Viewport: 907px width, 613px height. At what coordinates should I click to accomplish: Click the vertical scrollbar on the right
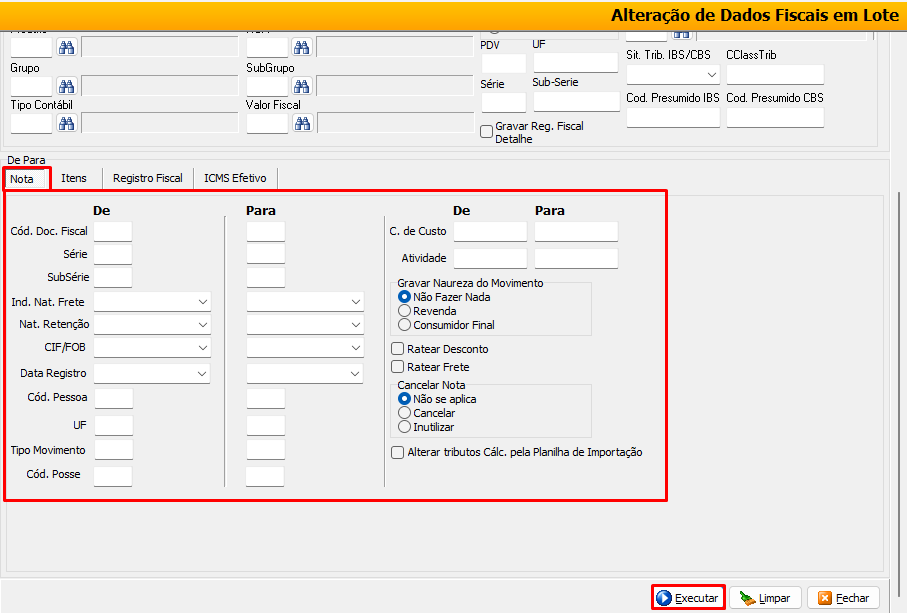(899, 380)
